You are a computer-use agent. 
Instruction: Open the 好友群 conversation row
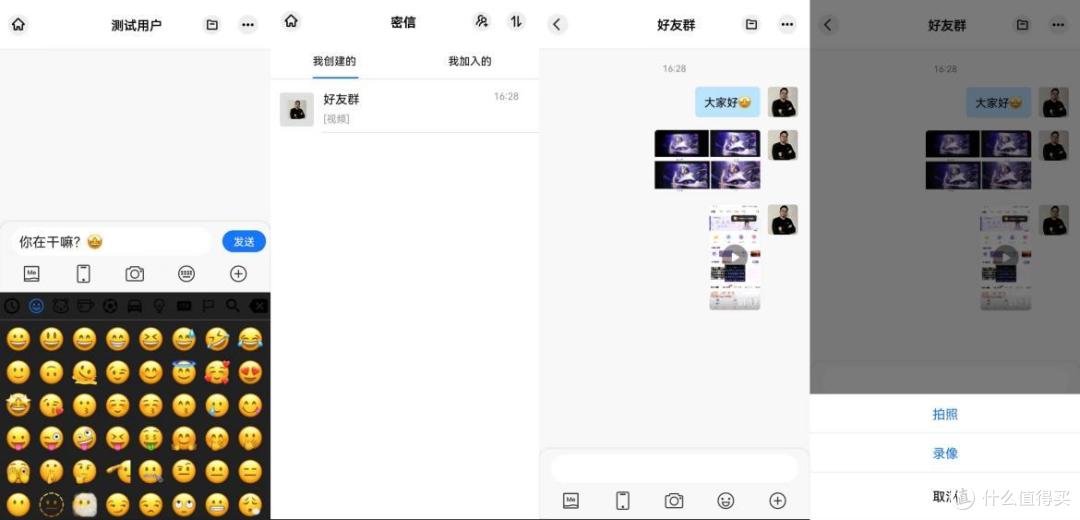(x=405, y=109)
